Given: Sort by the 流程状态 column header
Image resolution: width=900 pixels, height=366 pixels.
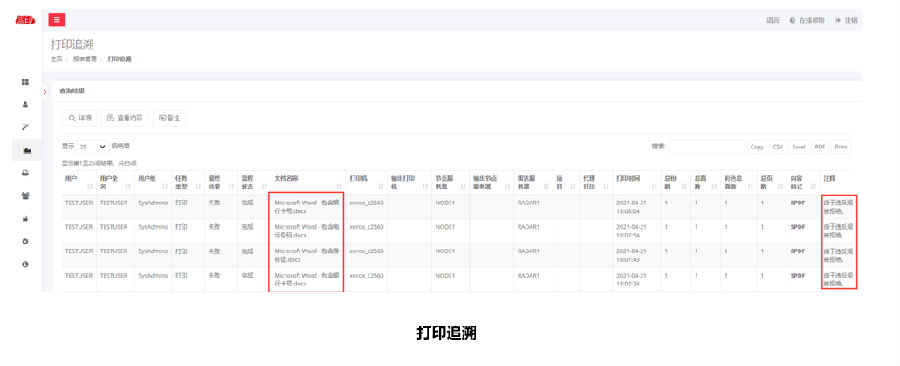Looking at the screenshot, I should click(x=254, y=182).
